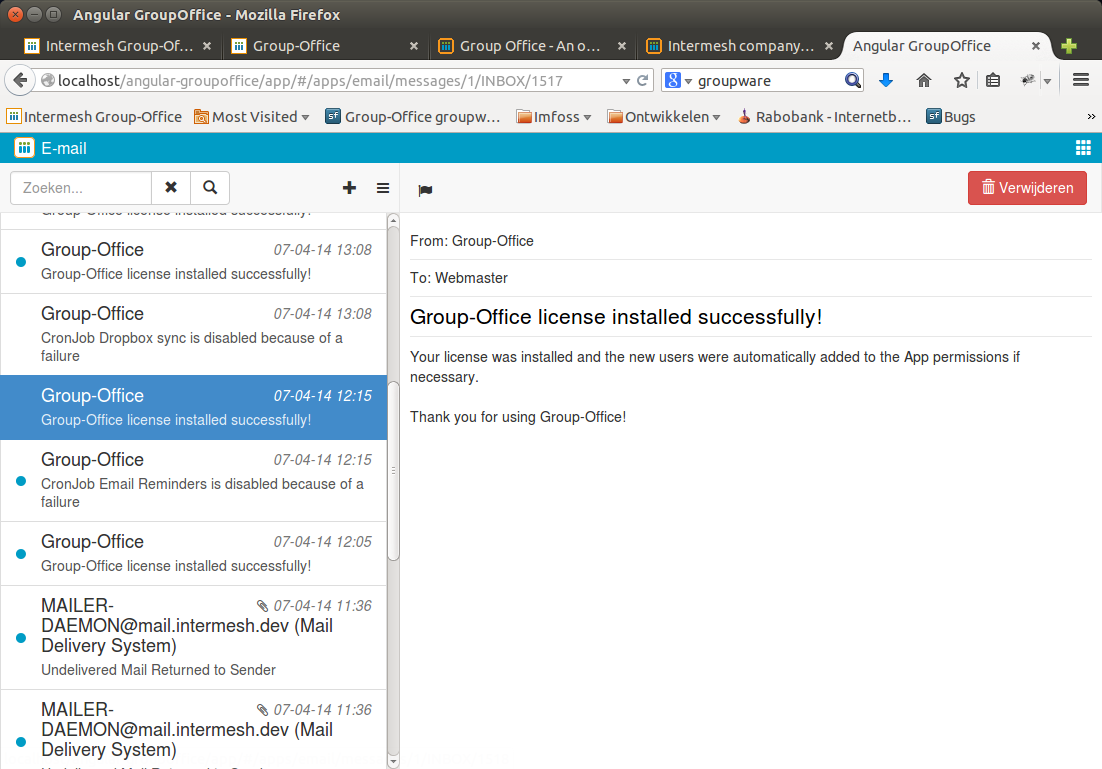
Task: Expand the Ontwikkelen bookmarks folder
Action: point(664,117)
